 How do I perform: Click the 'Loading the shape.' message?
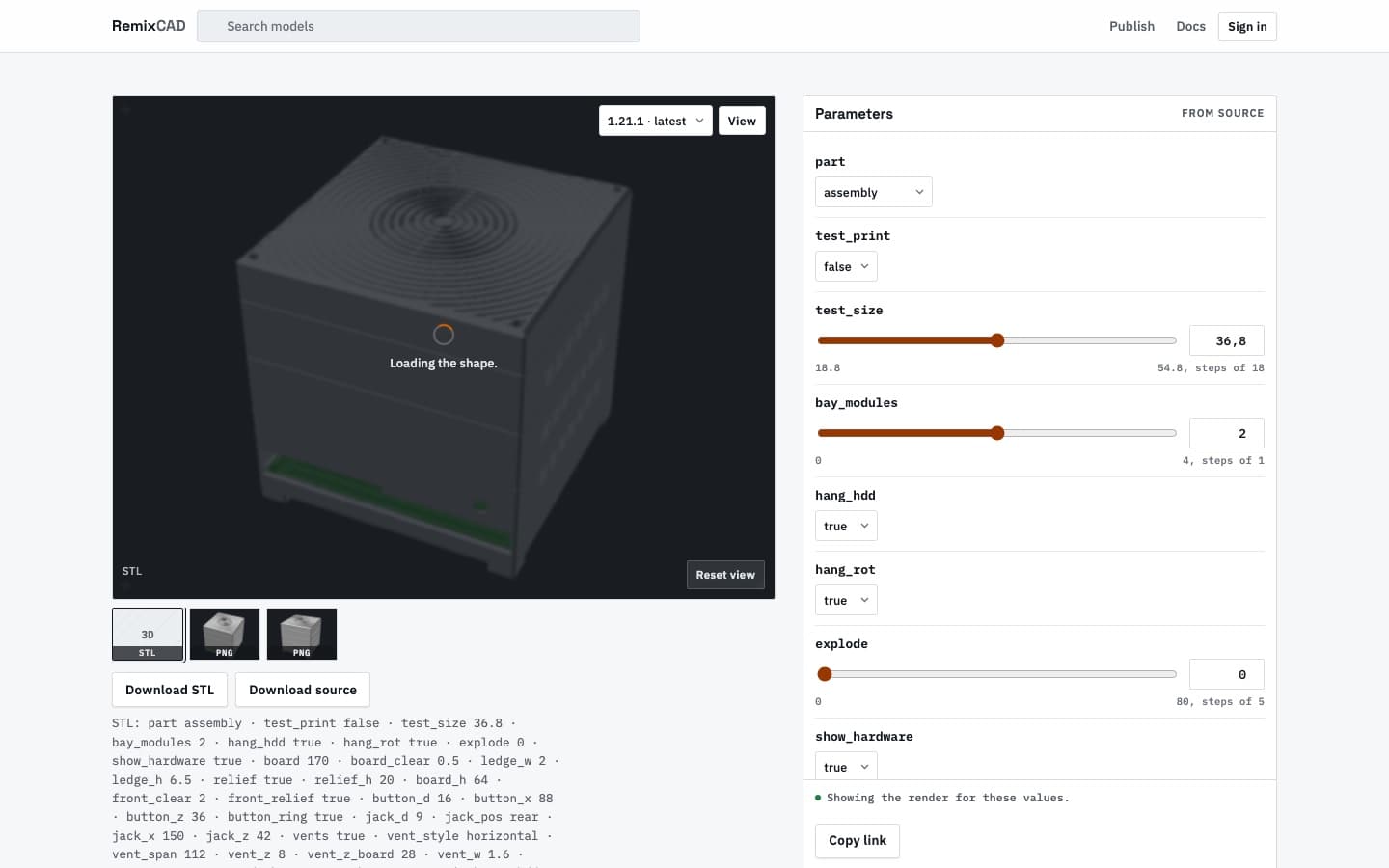click(444, 364)
